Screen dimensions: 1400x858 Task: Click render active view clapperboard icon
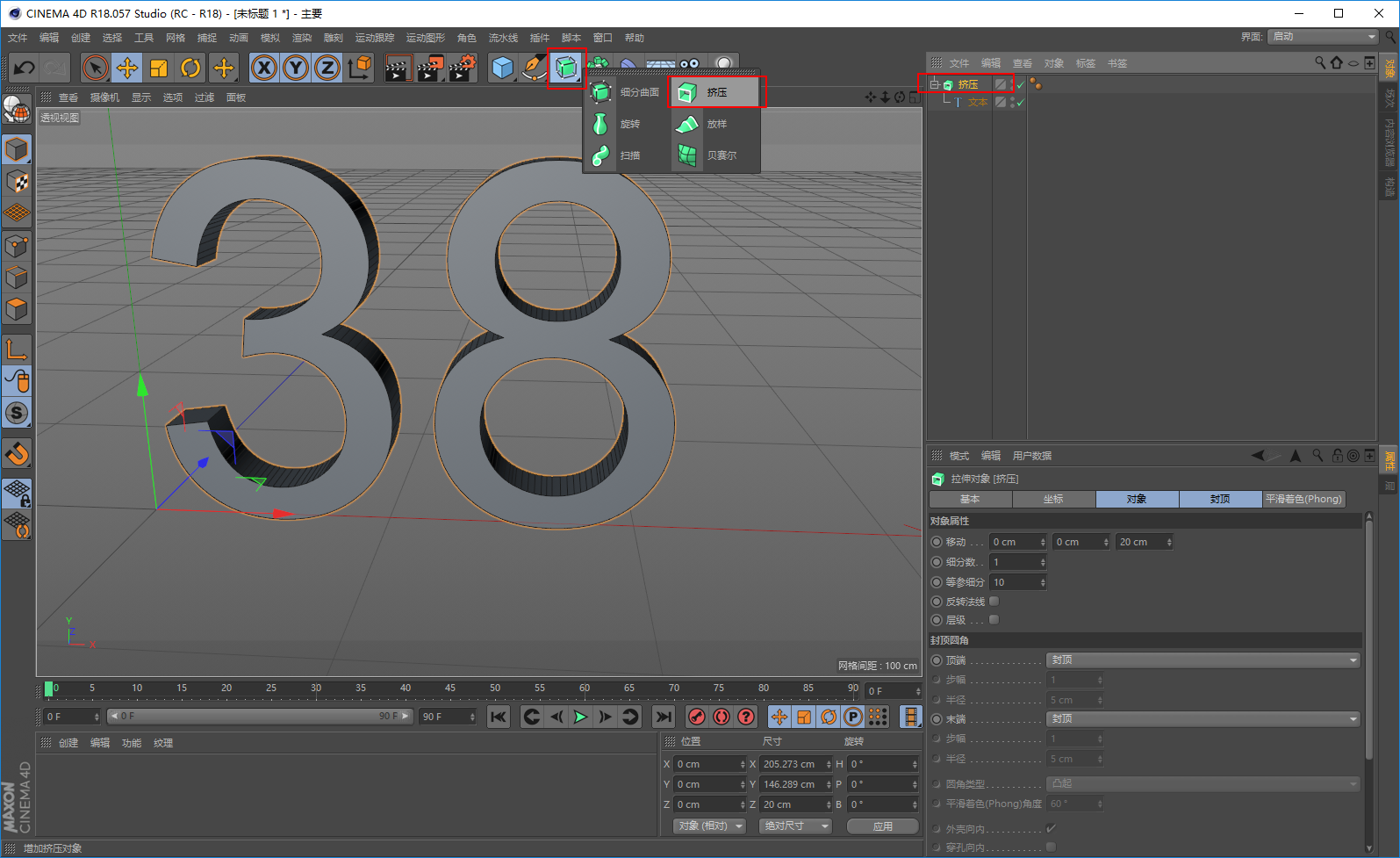pyautogui.click(x=398, y=68)
